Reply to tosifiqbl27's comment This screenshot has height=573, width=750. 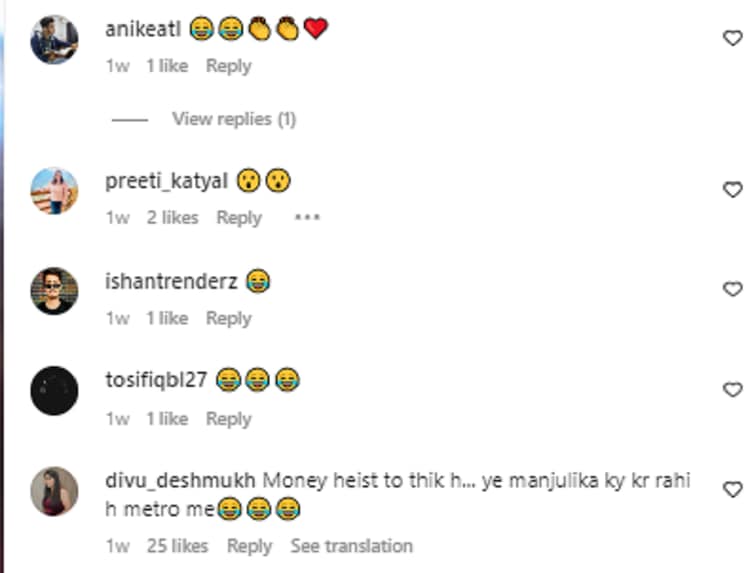coord(229,419)
